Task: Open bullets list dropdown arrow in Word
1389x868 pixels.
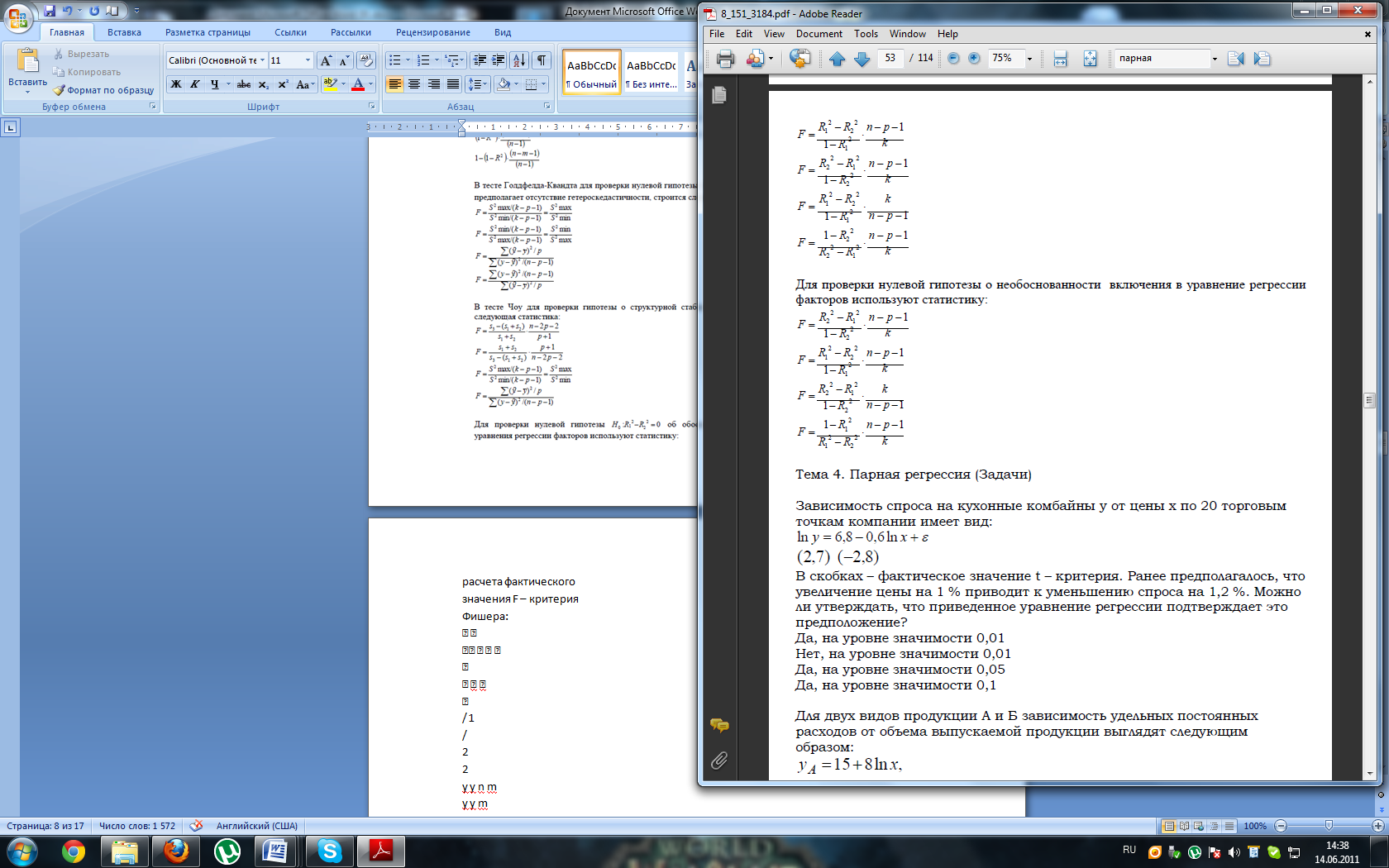Action: [408, 60]
